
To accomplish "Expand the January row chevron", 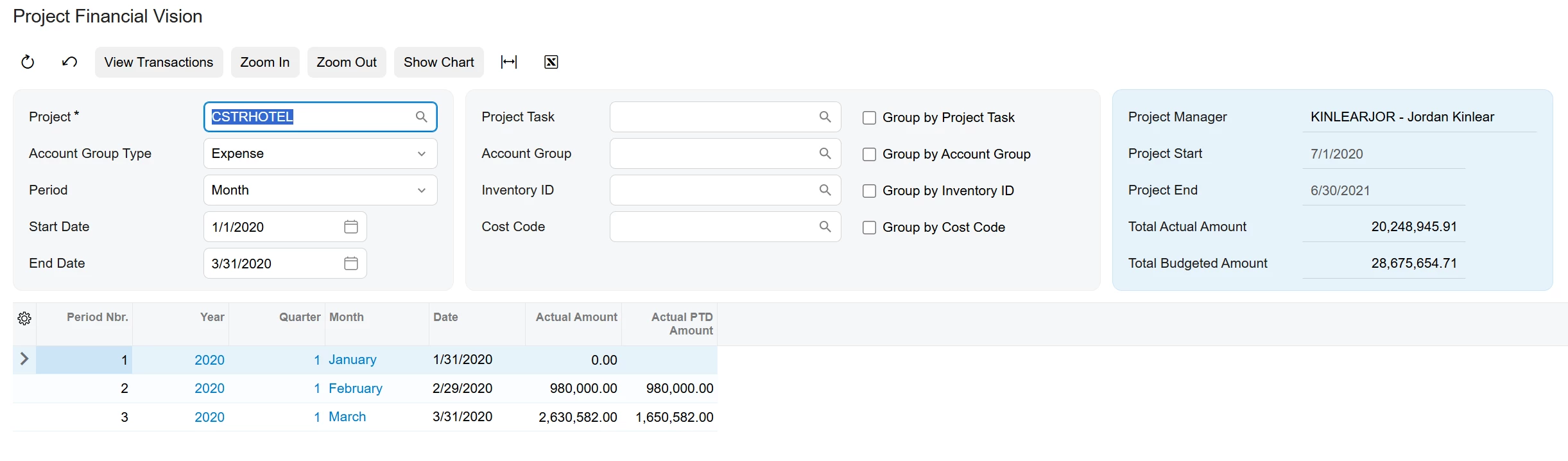I will point(24,359).
